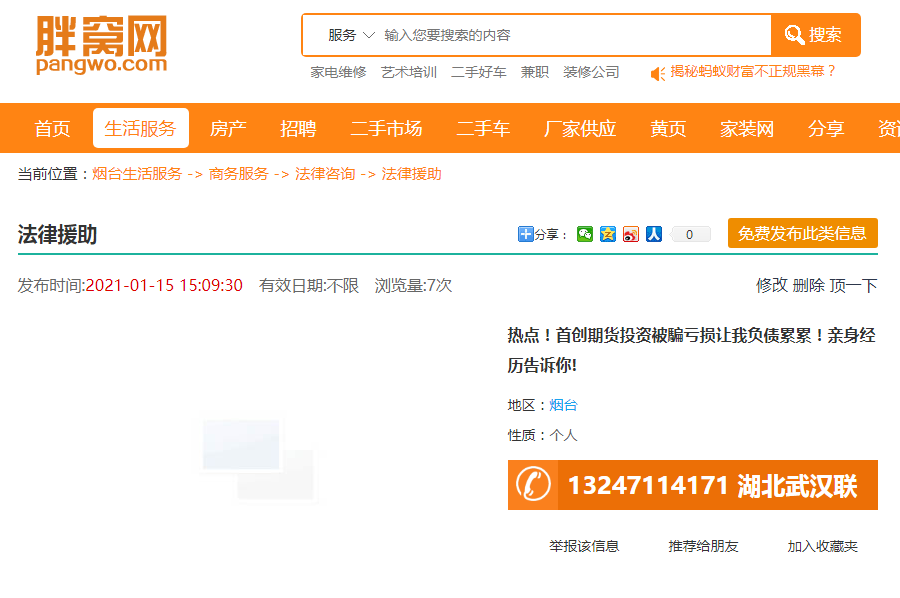Click the speaker announcement icon
Viewport: 900px width, 598px height.
[658, 73]
